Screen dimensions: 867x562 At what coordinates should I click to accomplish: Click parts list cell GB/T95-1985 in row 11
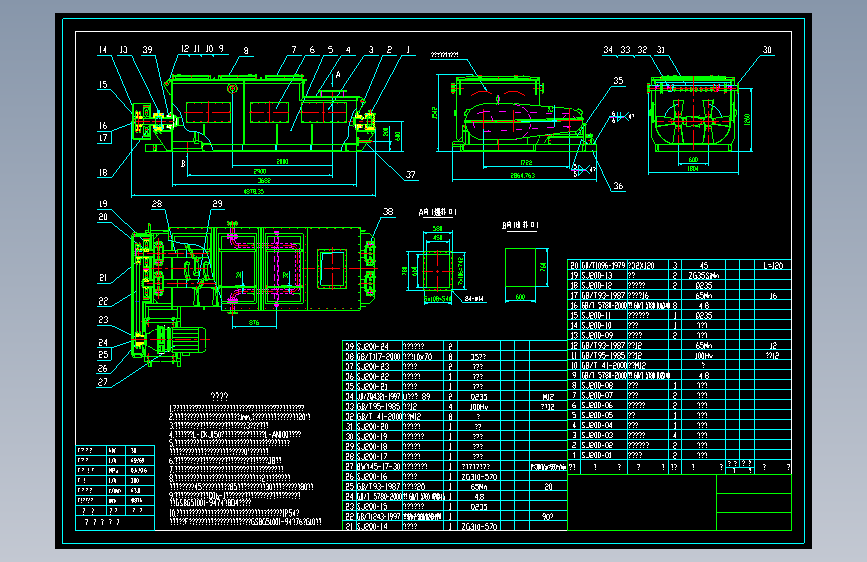603,356
